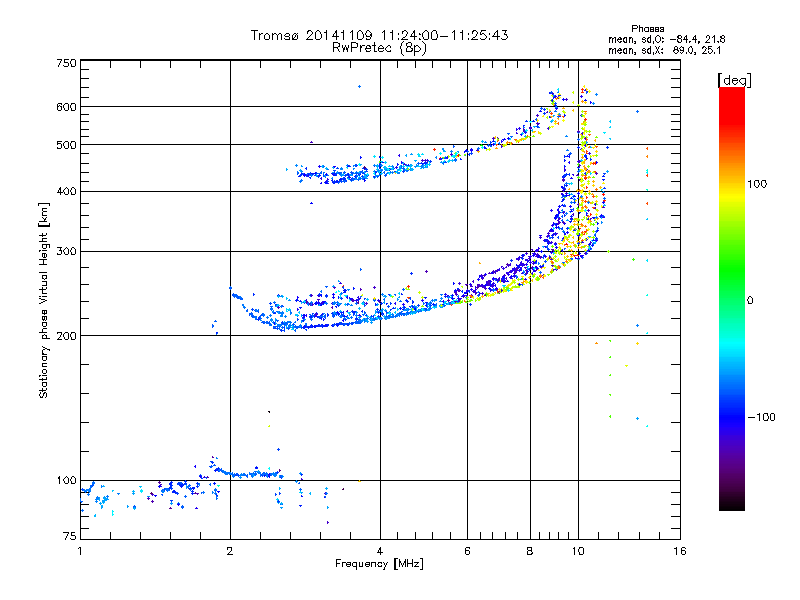The width and height of the screenshot is (800, 600).
Task: Click the plot title 'Tromsø 20141109 11:24:00-11:25:43'
Action: click(379, 35)
